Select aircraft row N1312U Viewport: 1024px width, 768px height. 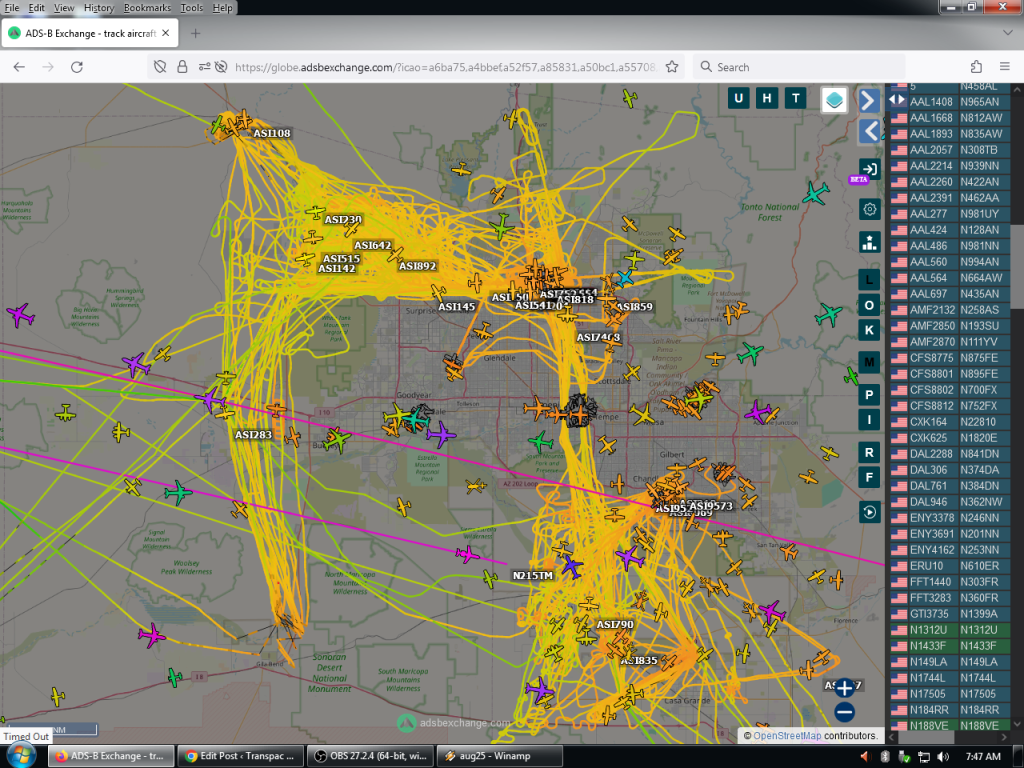pyautogui.click(x=950, y=630)
